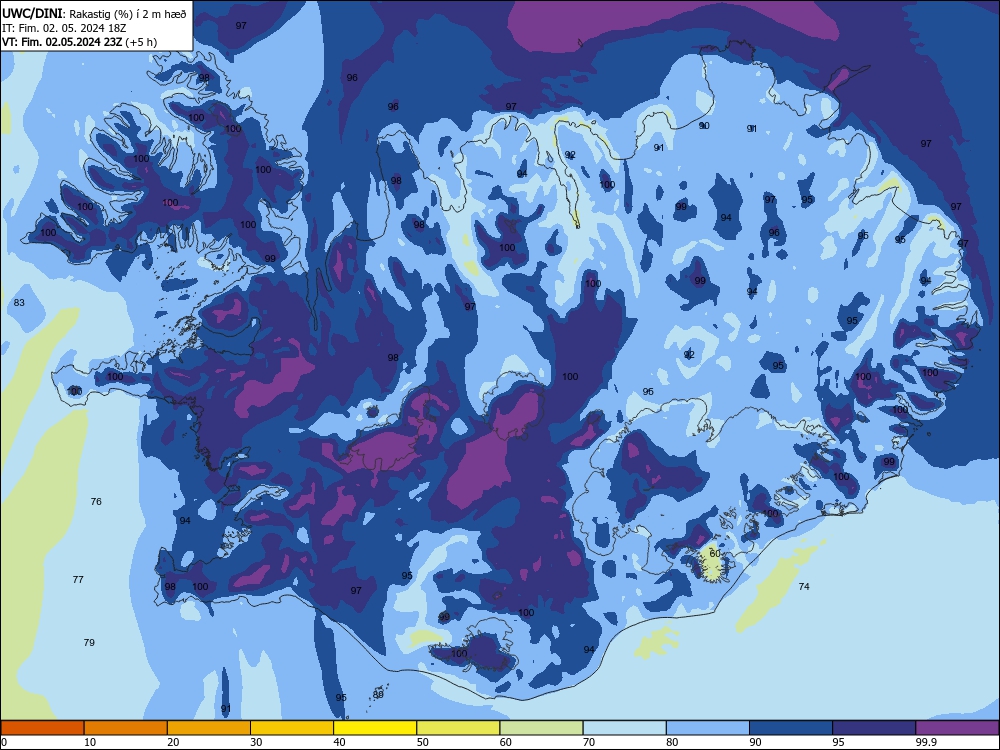1000x750 pixels.
Task: Click the purple above-99.9 legend swatch
Action: pyautogui.click(x=957, y=728)
